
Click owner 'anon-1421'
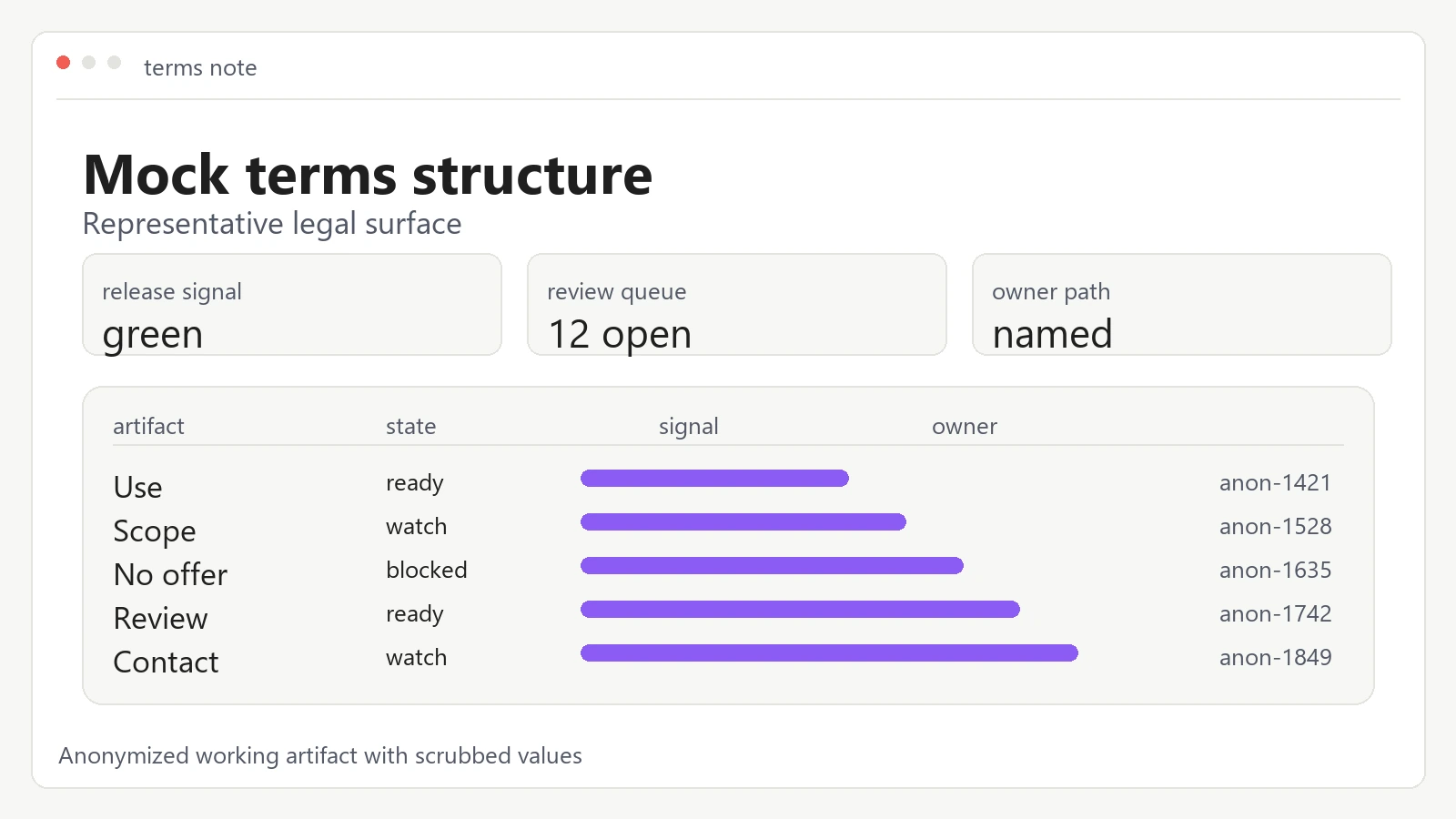click(1275, 482)
